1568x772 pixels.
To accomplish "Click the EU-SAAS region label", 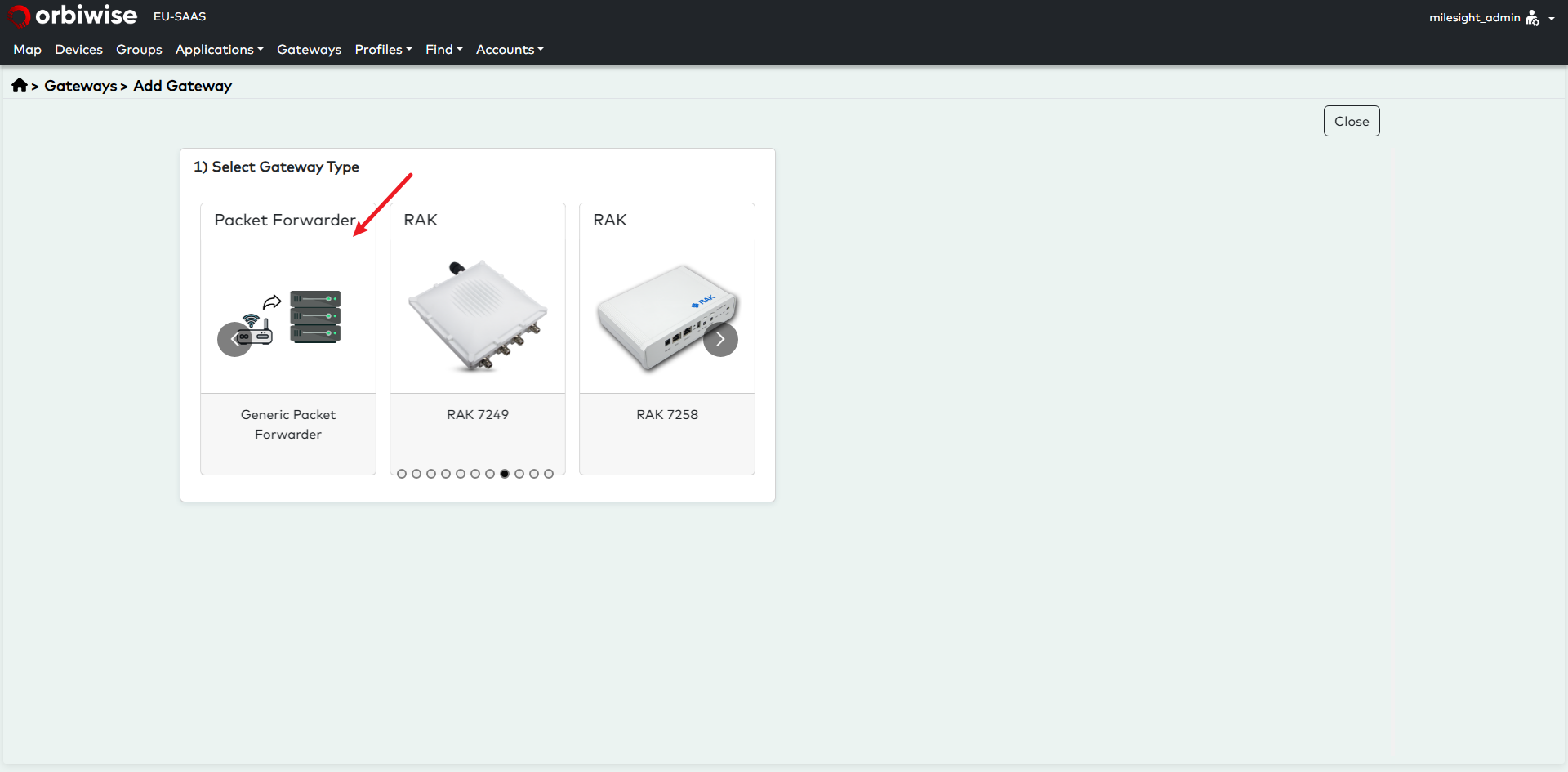I will click(x=180, y=16).
